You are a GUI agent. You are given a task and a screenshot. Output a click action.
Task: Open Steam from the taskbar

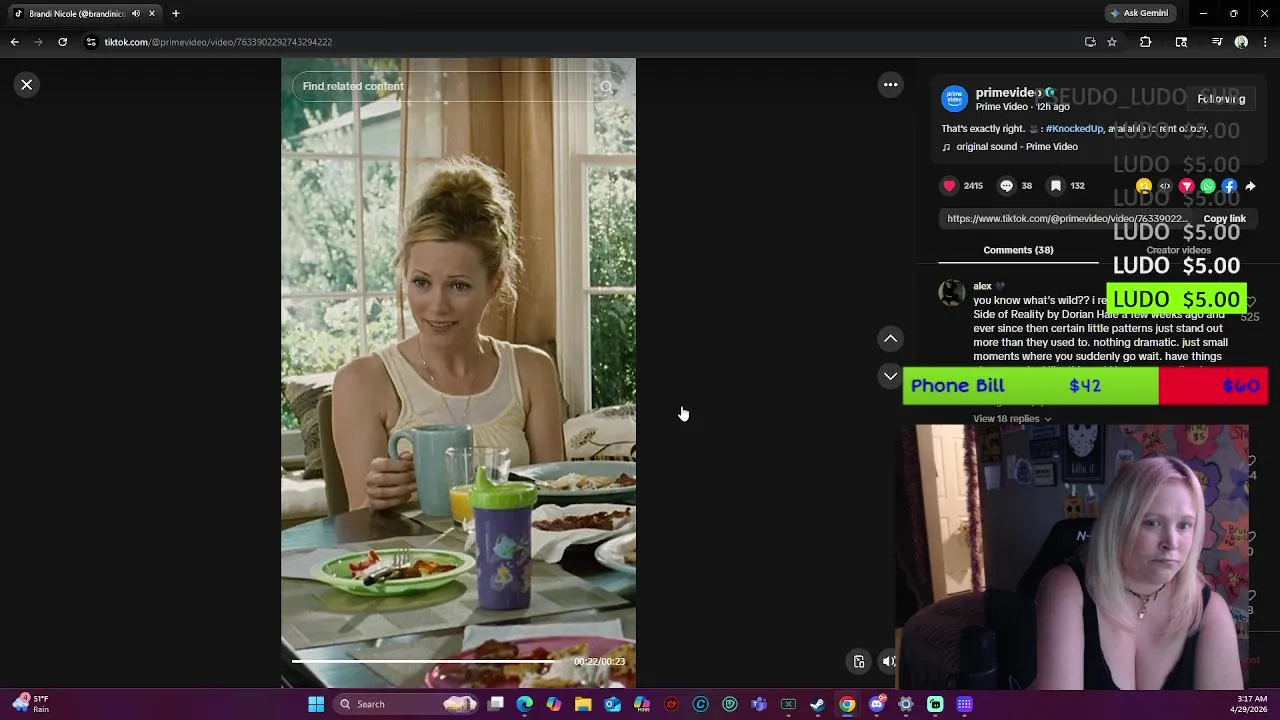click(x=817, y=704)
